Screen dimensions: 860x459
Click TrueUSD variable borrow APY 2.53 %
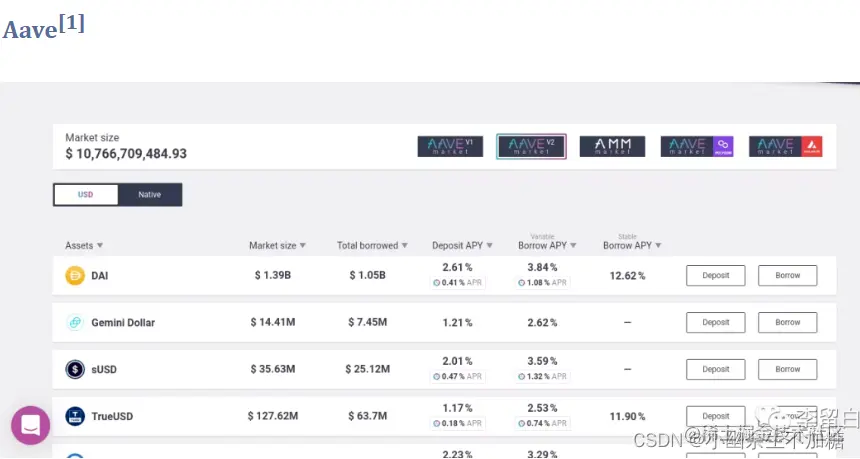(x=542, y=408)
